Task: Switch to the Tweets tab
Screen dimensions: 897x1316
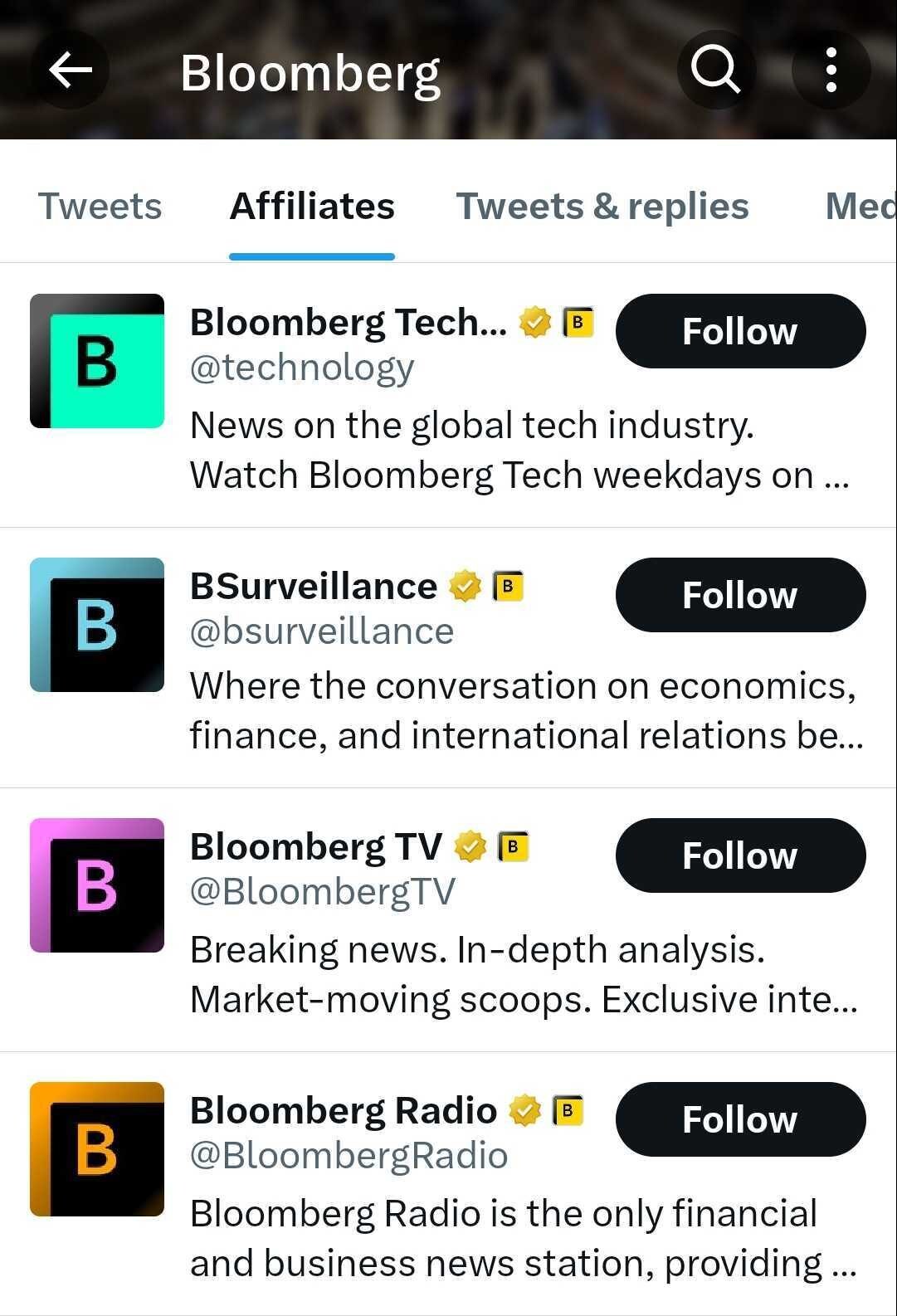Action: coord(100,206)
